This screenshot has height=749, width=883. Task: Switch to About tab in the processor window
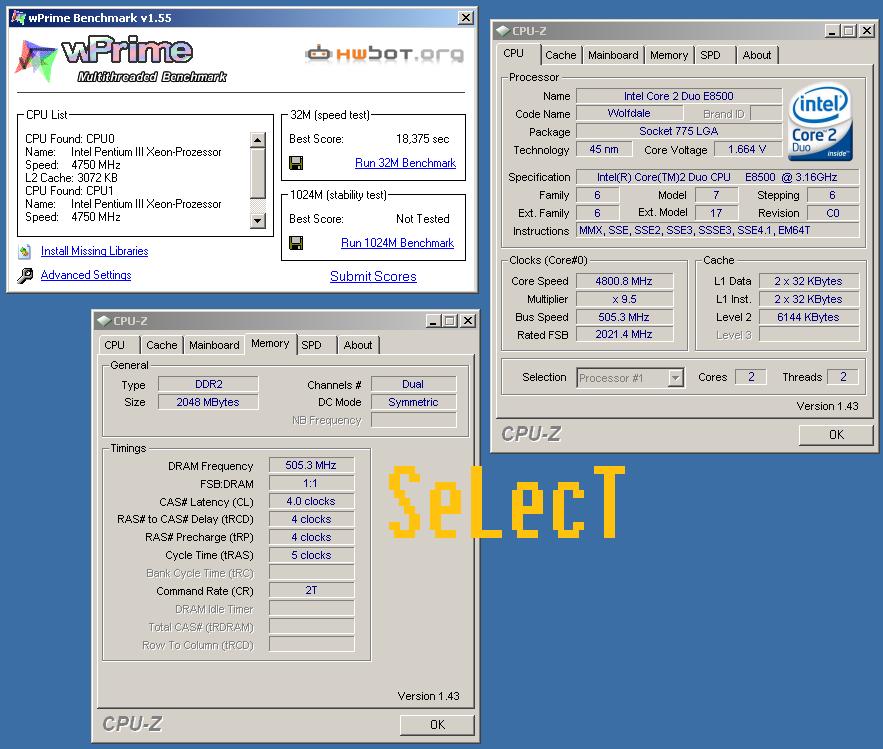pos(756,55)
